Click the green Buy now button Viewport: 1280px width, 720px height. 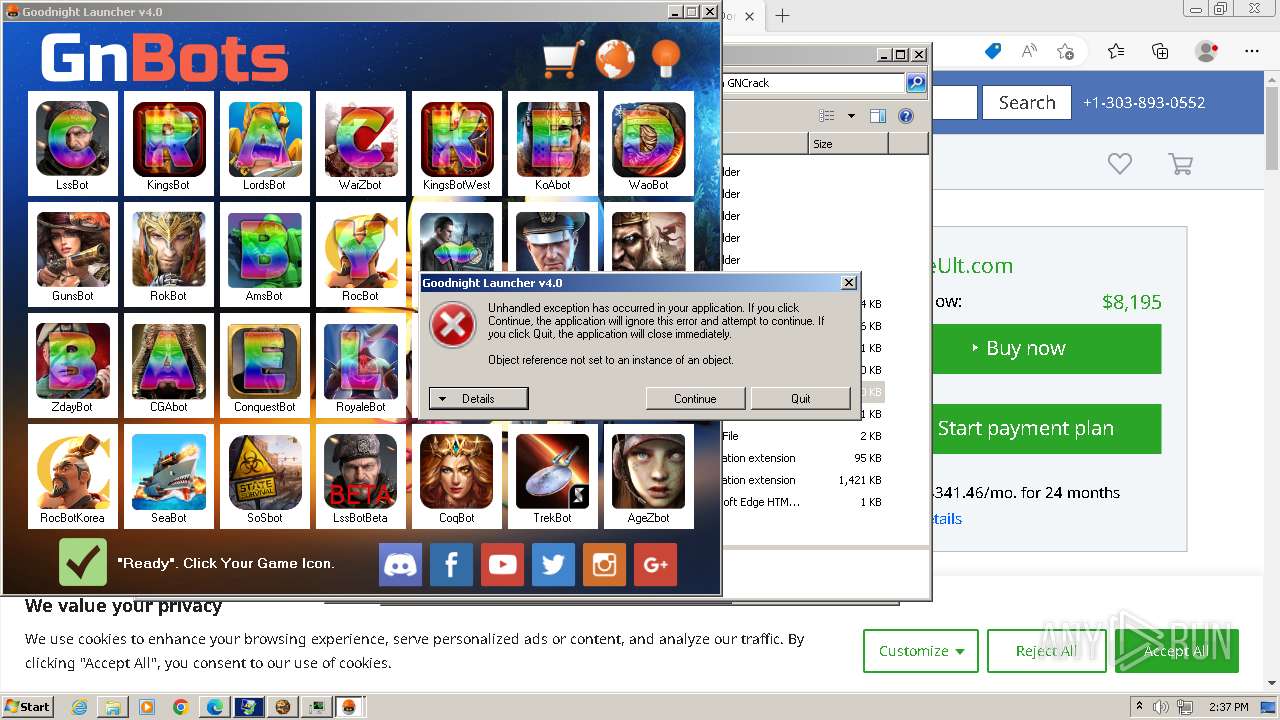click(x=1047, y=348)
